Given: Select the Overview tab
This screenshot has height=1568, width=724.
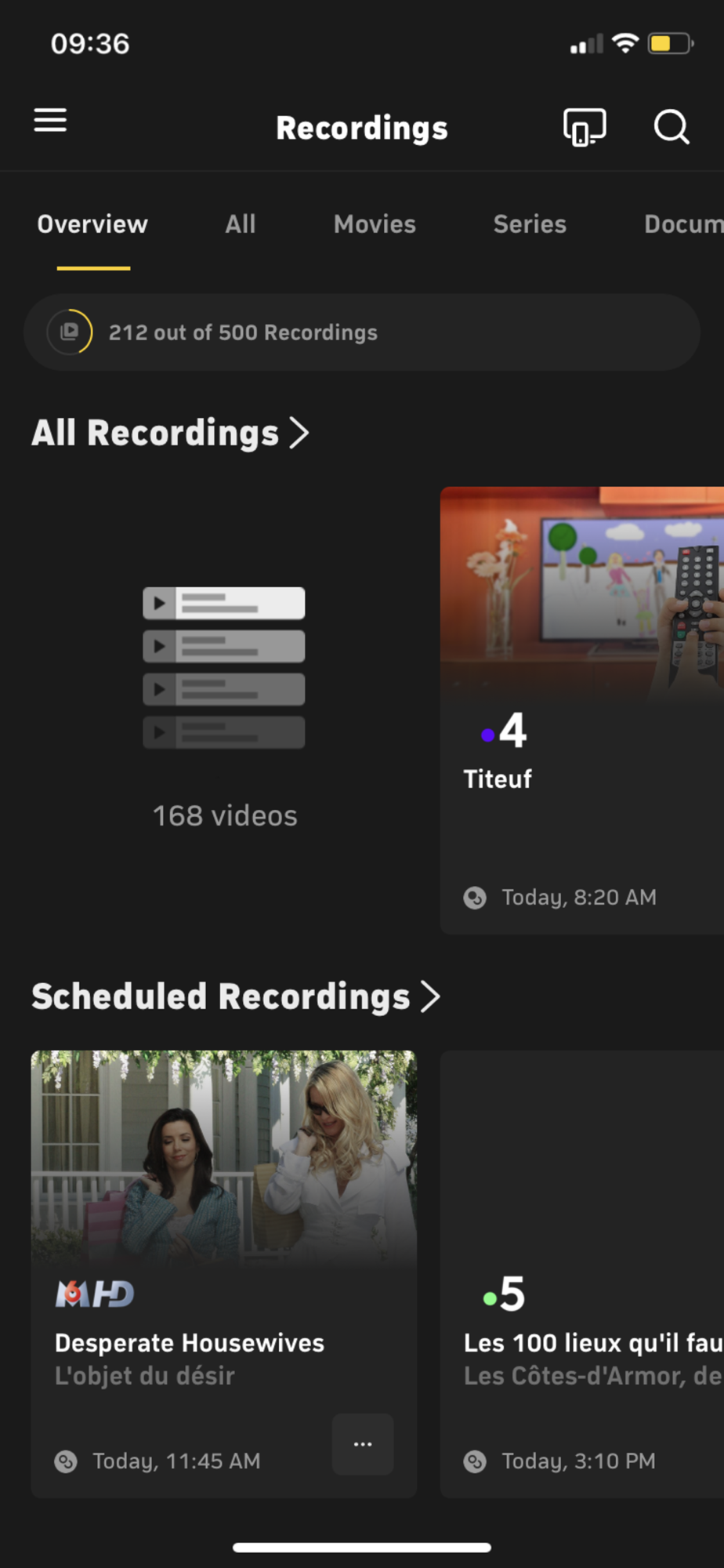Looking at the screenshot, I should click(92, 224).
